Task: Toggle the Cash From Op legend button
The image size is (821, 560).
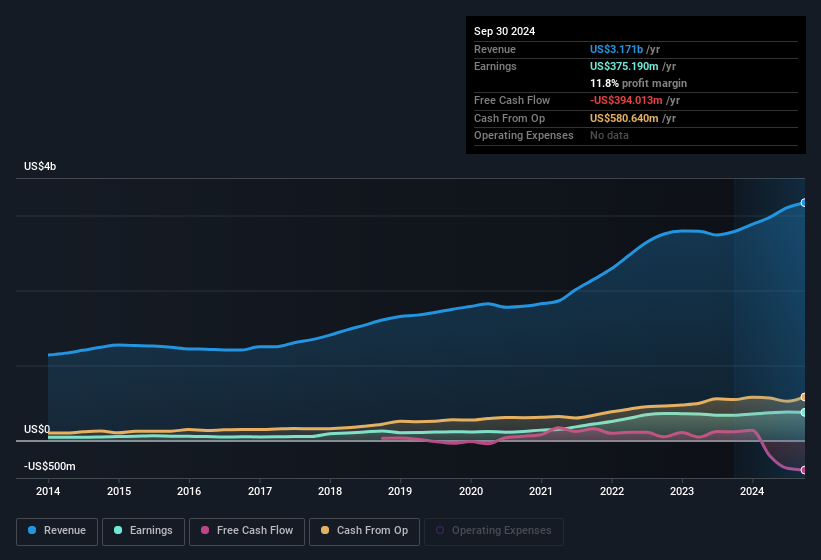Action: [x=364, y=531]
